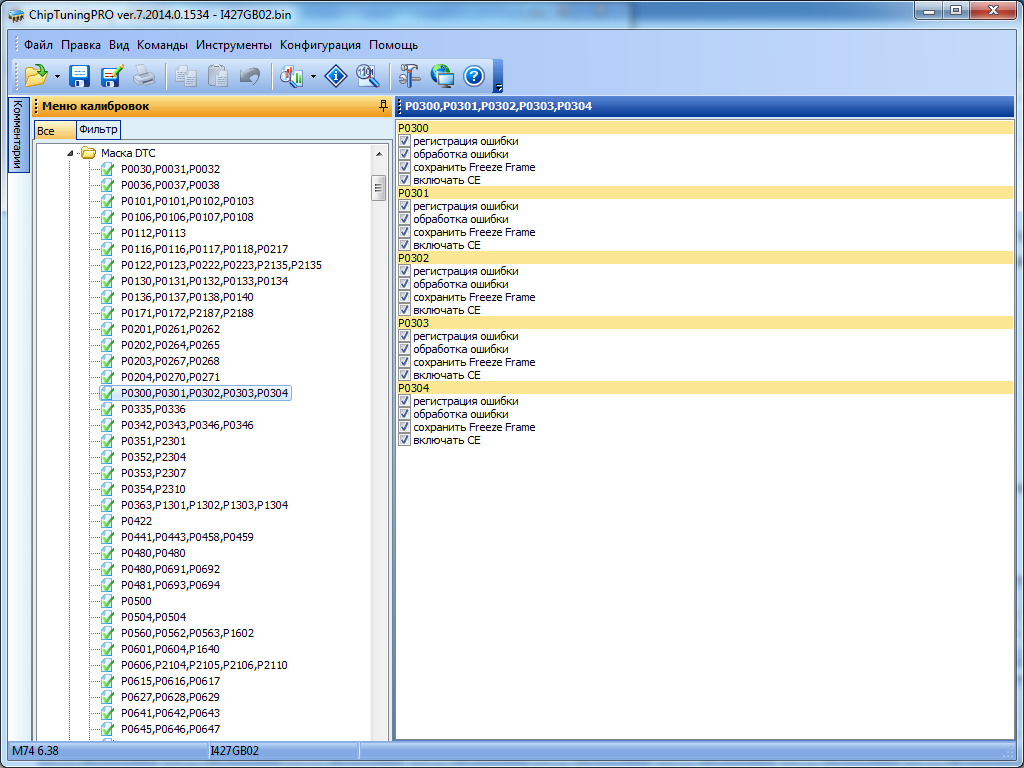Click the globe and monitor icon

(442, 75)
